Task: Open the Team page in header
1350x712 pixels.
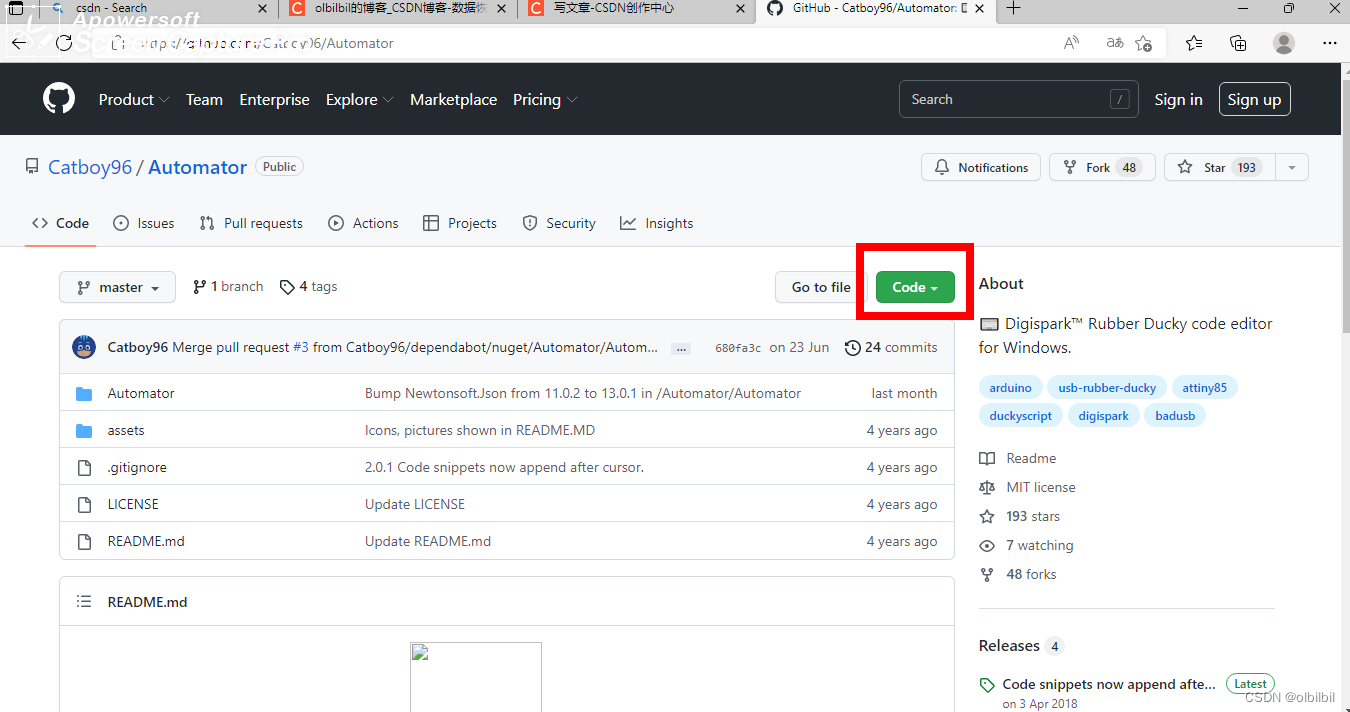Action: coord(204,99)
